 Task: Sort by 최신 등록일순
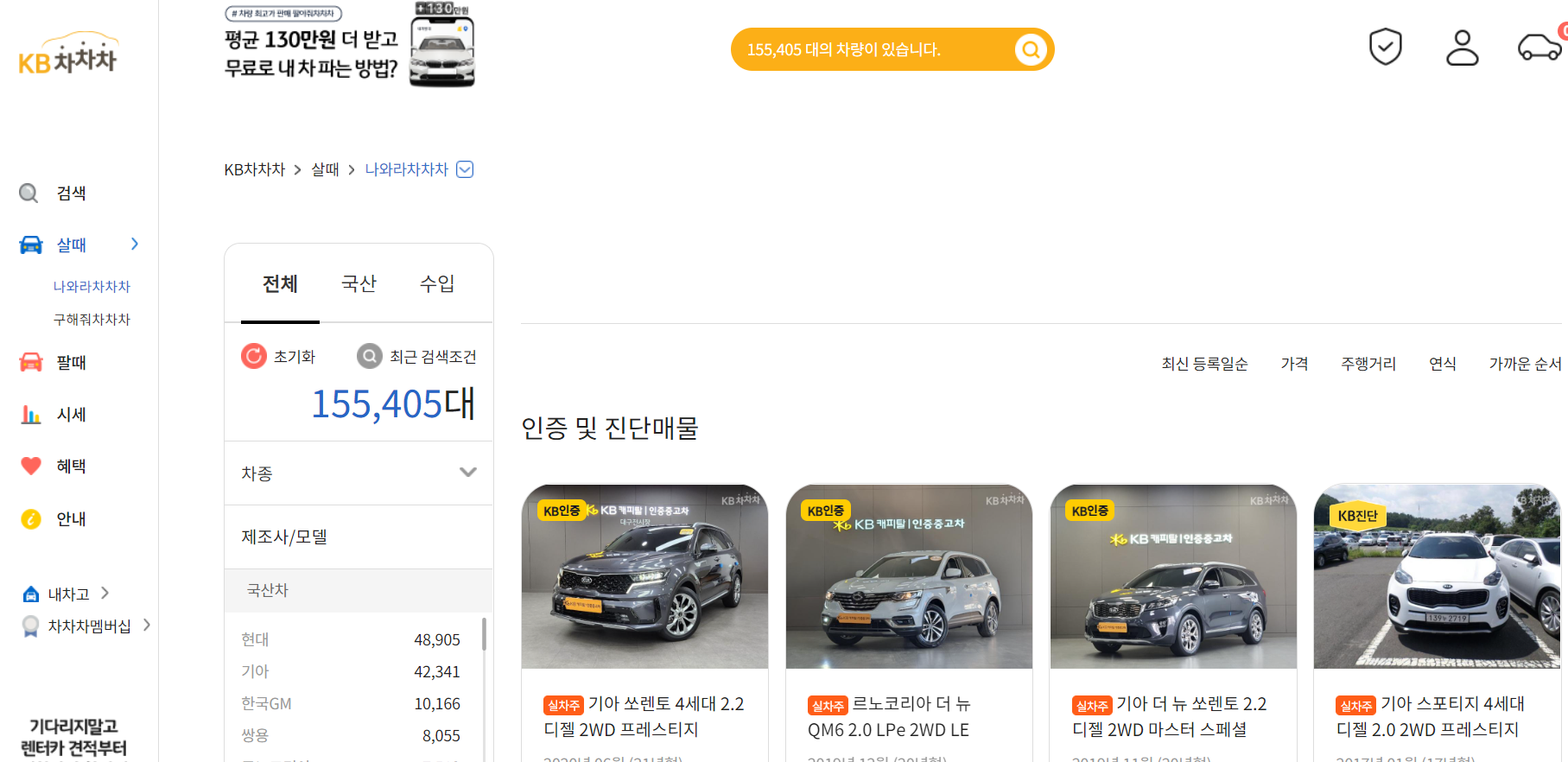[x=1204, y=364]
